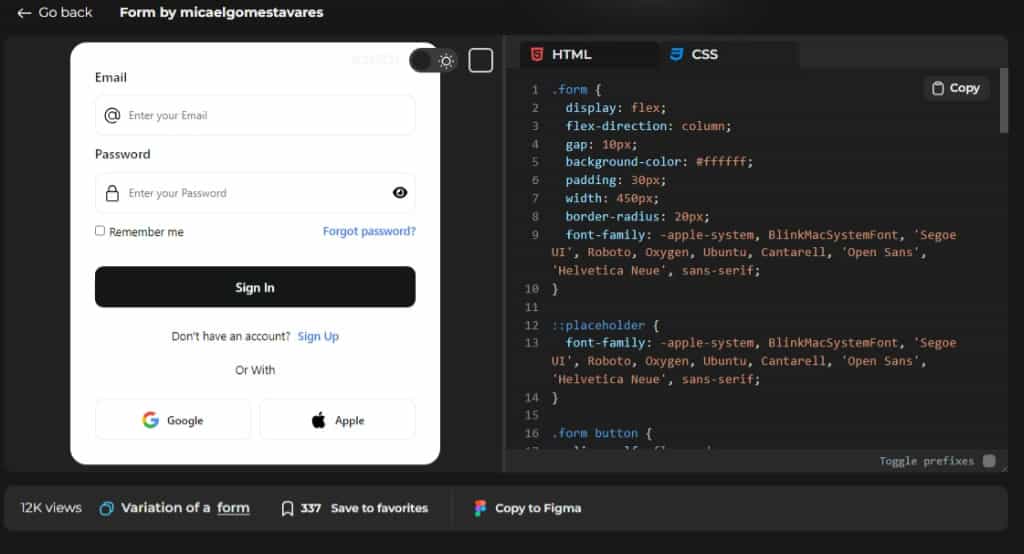
Task: Follow the Sign Up link
Action: pos(318,336)
